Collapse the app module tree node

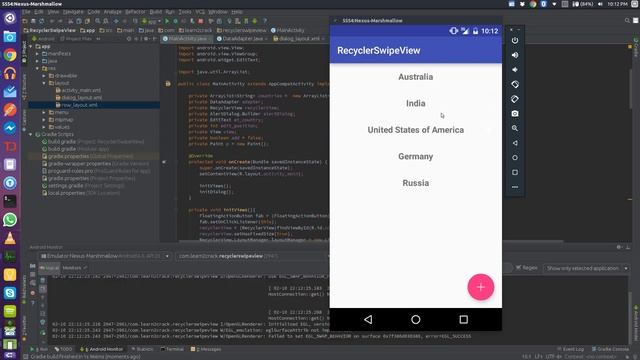click(31, 47)
